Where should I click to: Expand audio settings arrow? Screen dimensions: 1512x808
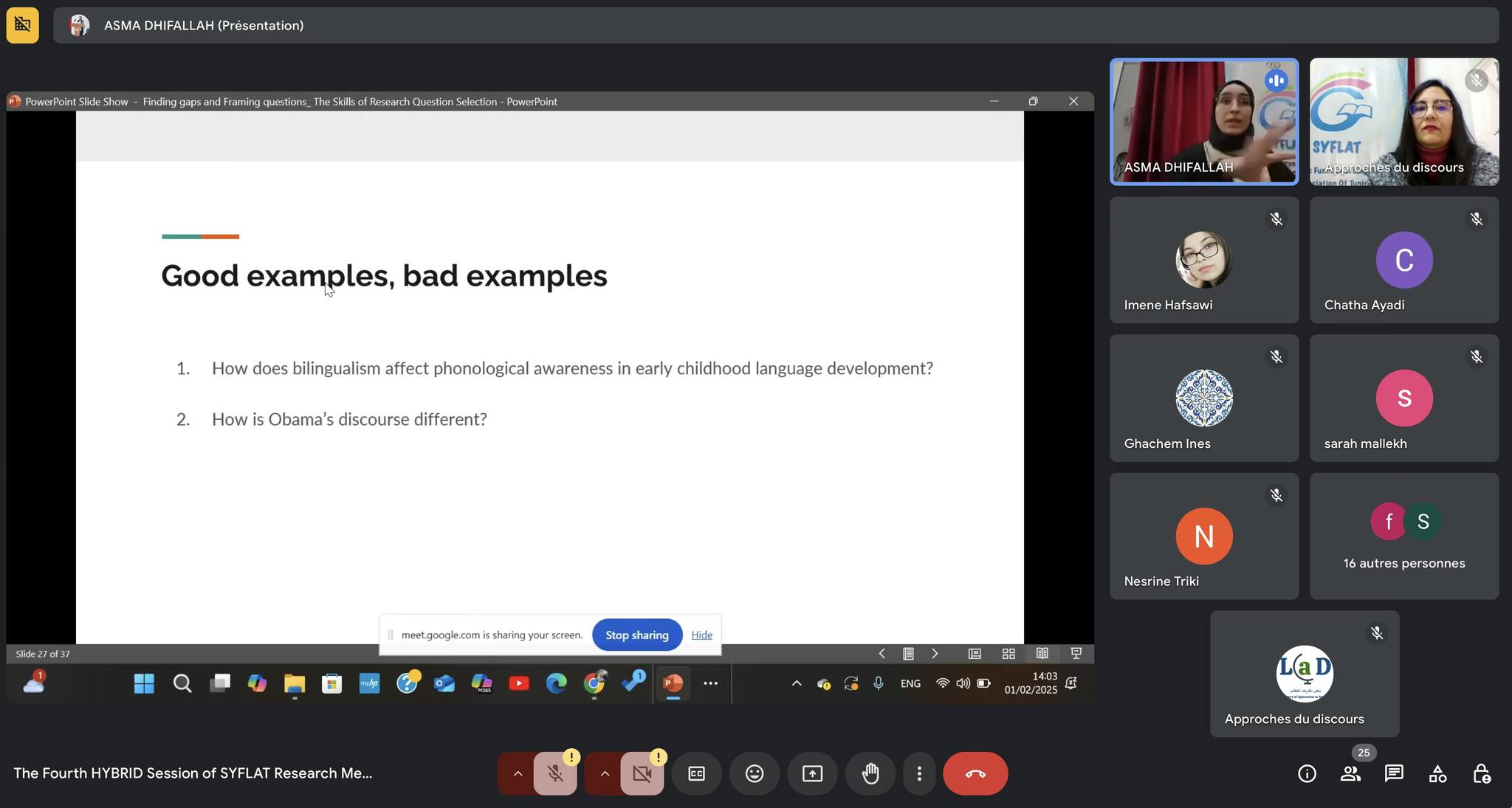point(518,773)
